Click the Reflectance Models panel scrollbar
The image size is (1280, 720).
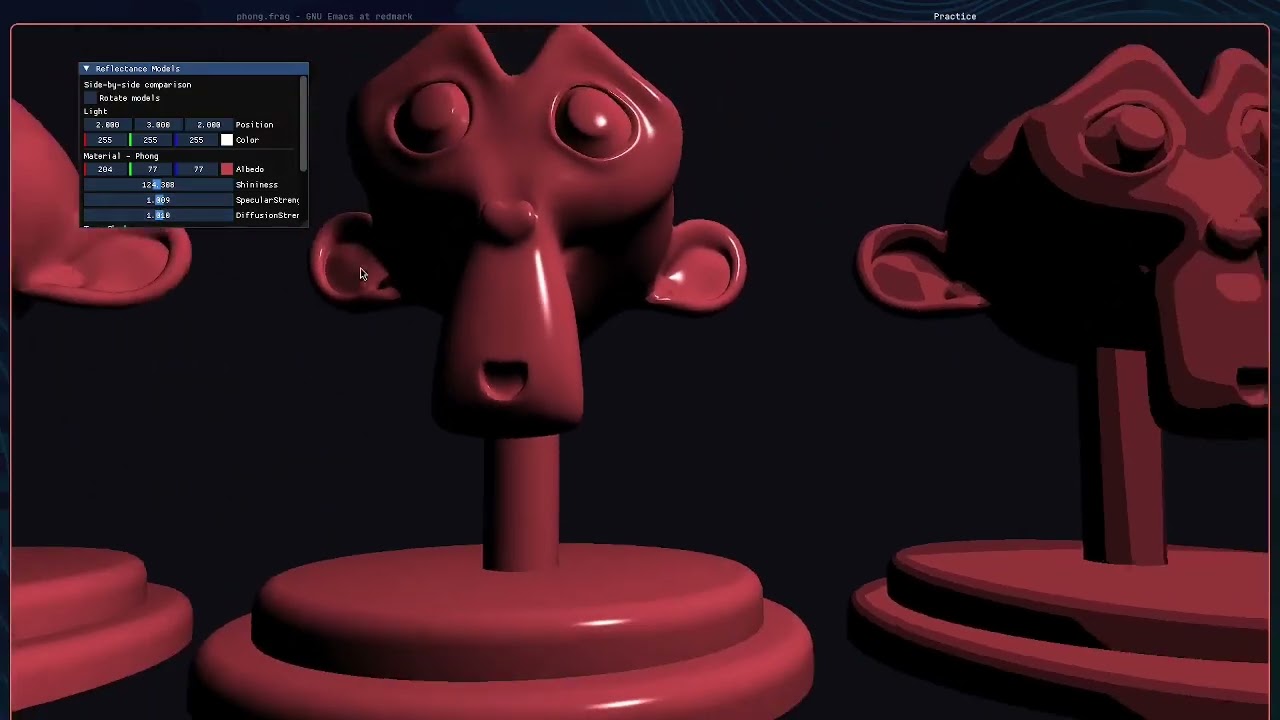tap(303, 123)
